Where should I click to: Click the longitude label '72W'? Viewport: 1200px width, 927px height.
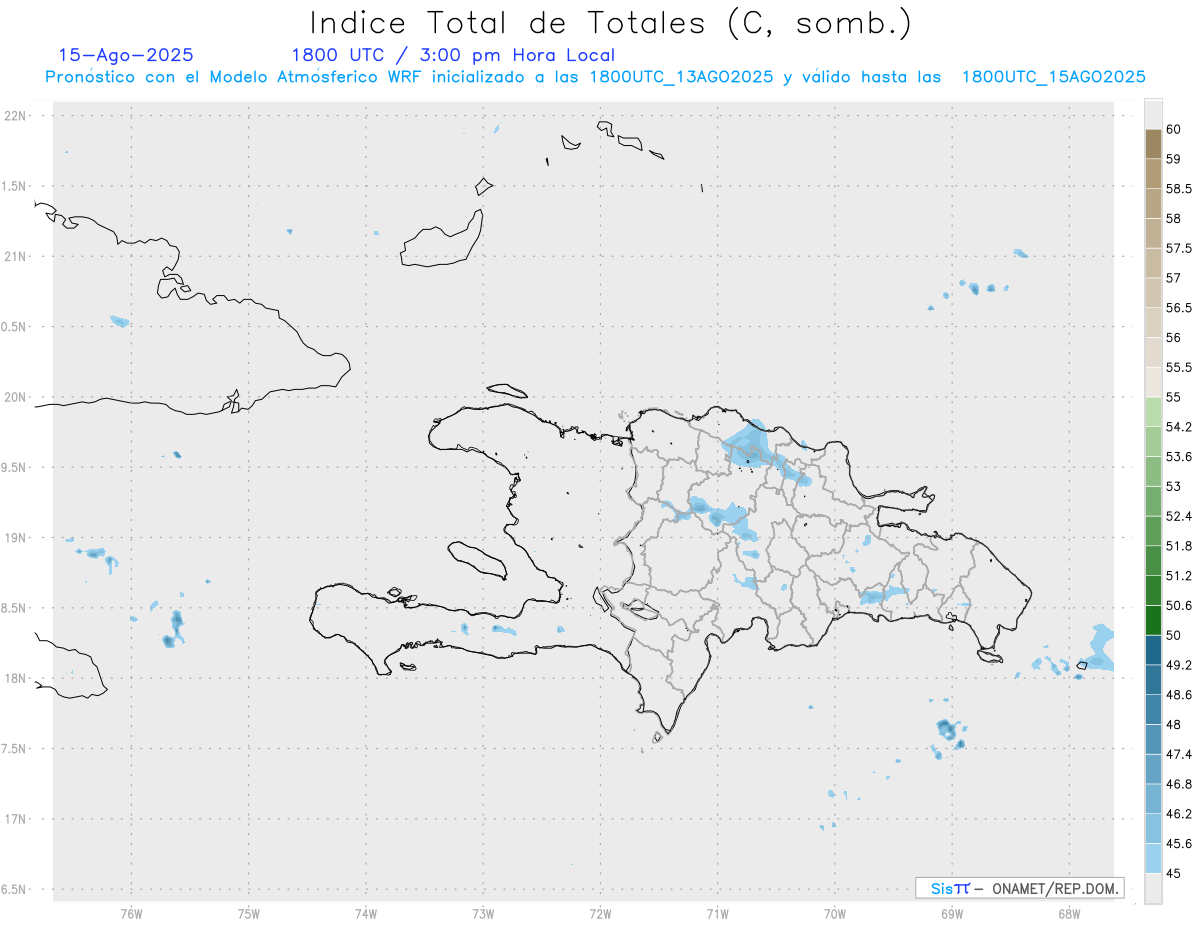tap(600, 914)
